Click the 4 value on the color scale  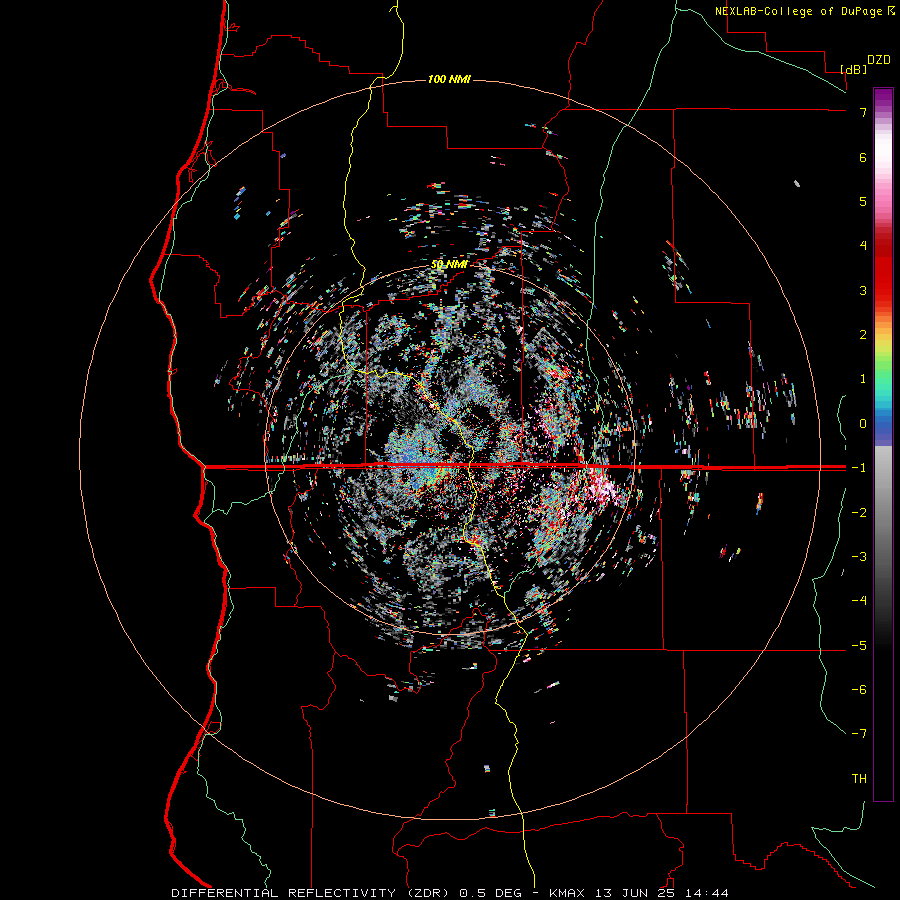click(x=863, y=246)
